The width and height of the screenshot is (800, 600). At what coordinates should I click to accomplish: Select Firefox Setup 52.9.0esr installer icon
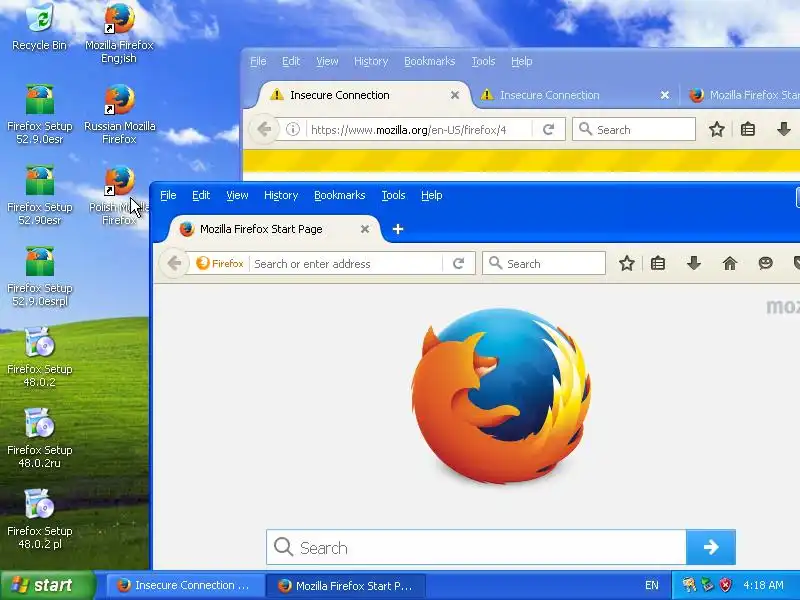[x=39, y=113]
